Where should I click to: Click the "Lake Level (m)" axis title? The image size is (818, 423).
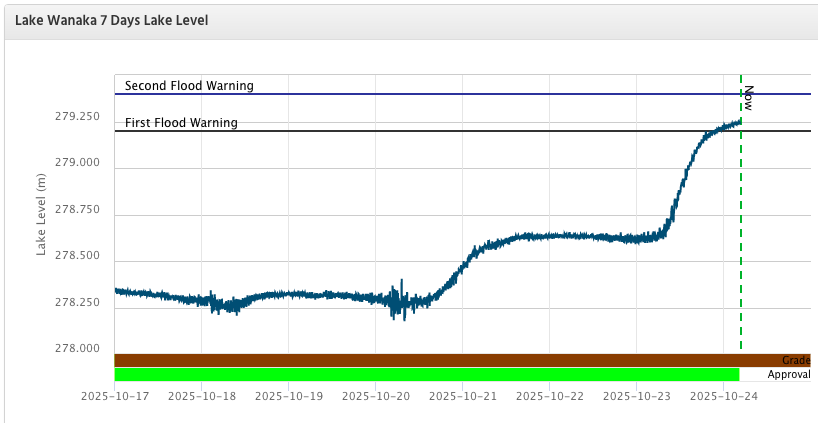point(42,213)
